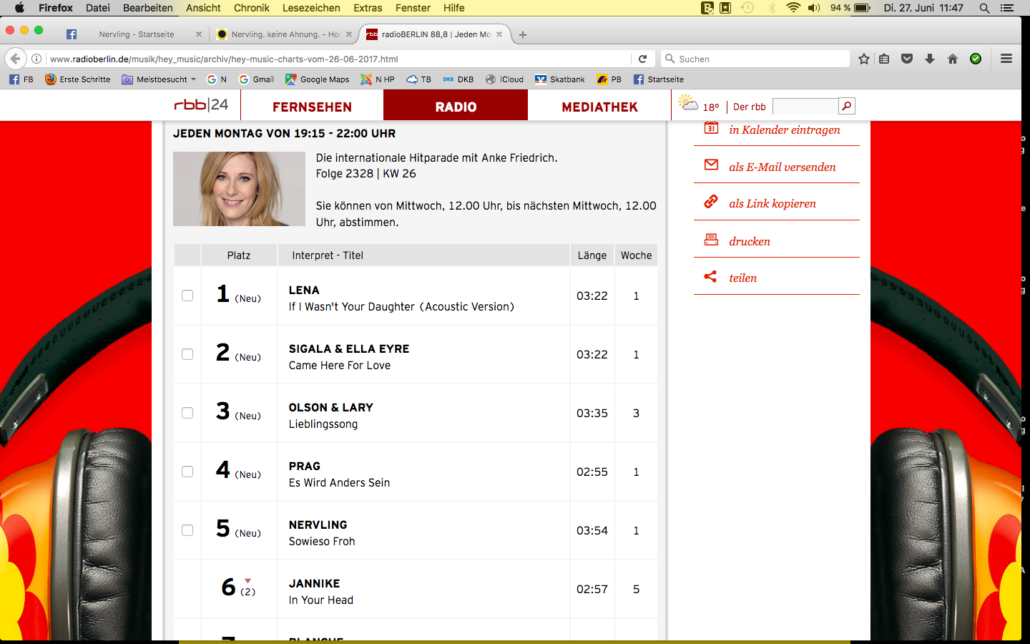Click the printer icon beside drucken
This screenshot has height=644, width=1030.
point(711,239)
